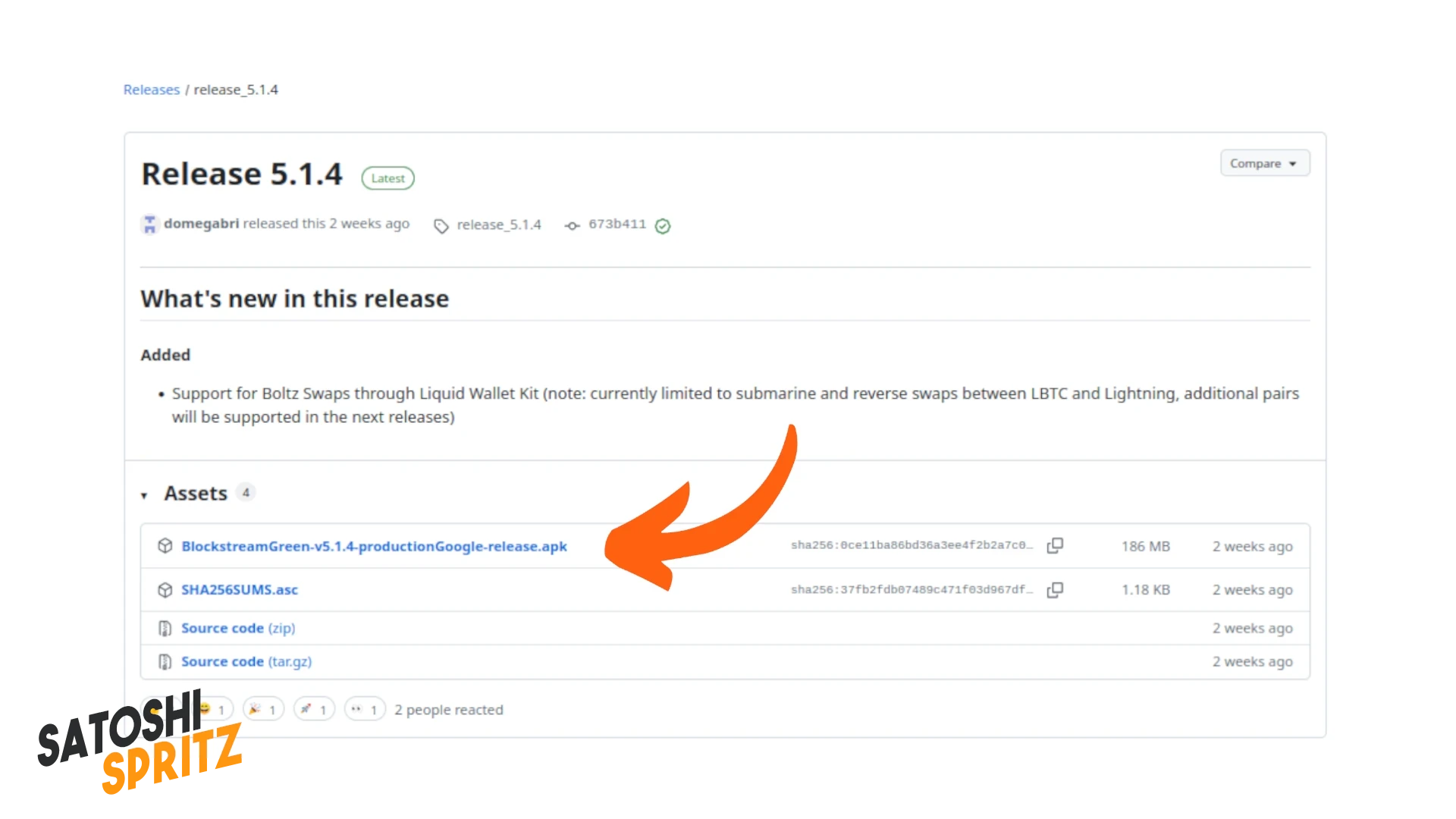Copy the APK file's sha256 hash
1456x819 pixels.
coord(1055,546)
